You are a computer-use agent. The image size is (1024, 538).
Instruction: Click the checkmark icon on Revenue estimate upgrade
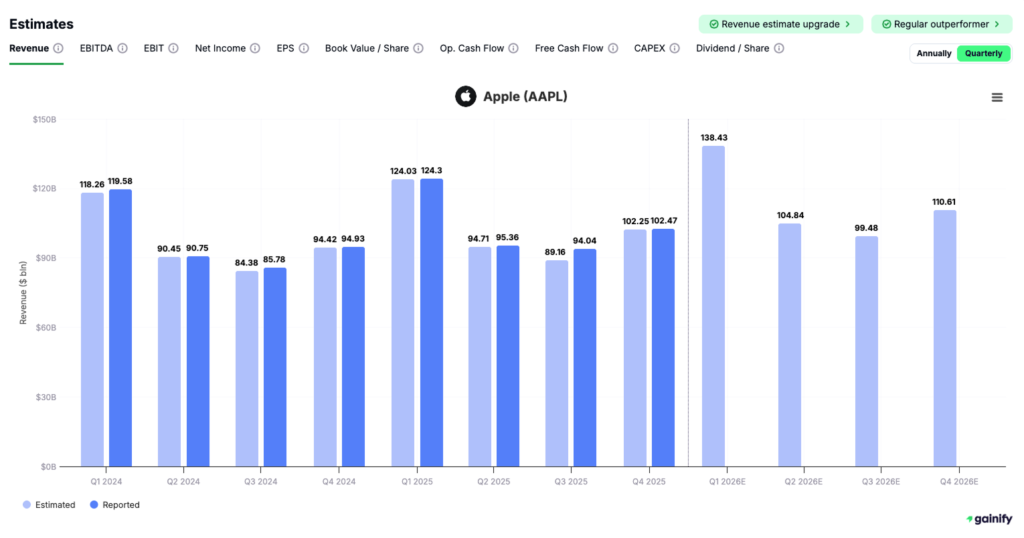(714, 24)
